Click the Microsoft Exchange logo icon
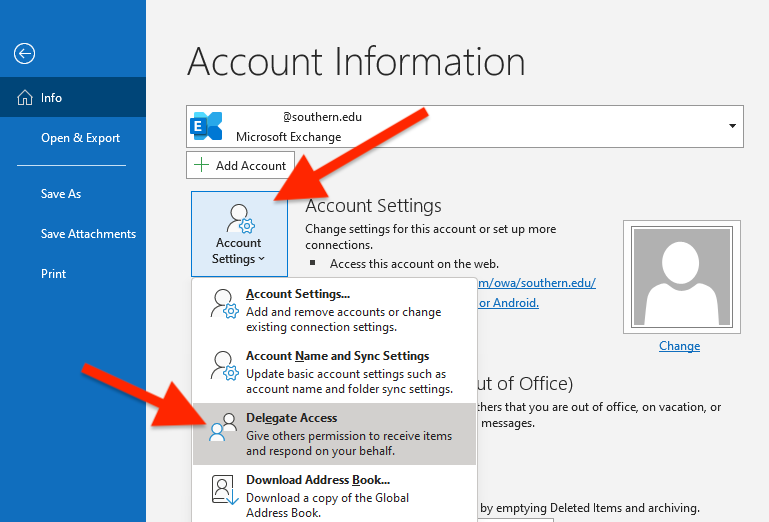This screenshot has height=522, width=769. point(207,126)
